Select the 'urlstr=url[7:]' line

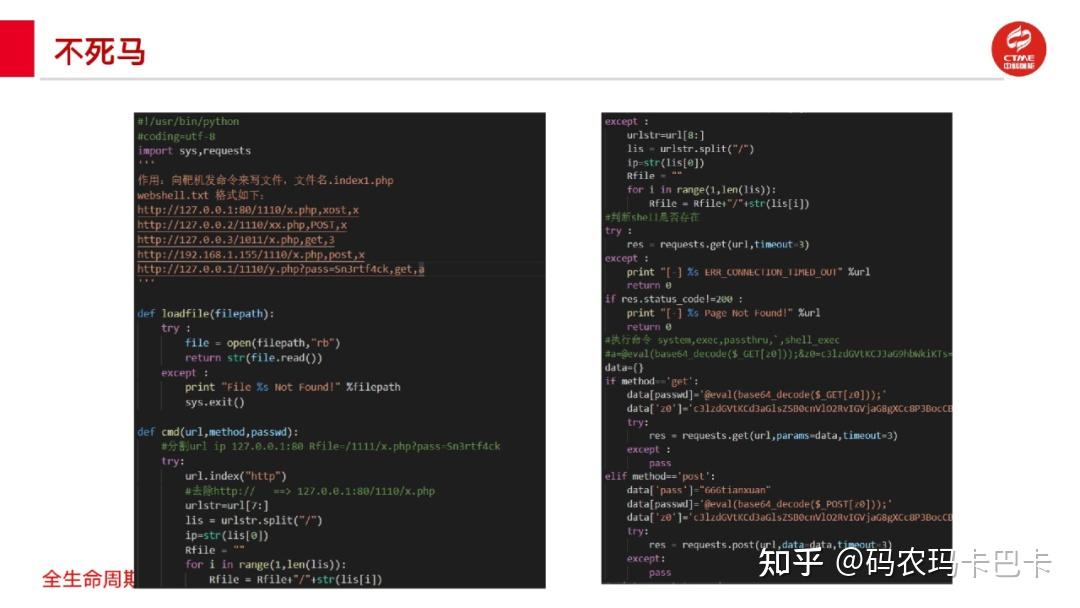[227, 505]
